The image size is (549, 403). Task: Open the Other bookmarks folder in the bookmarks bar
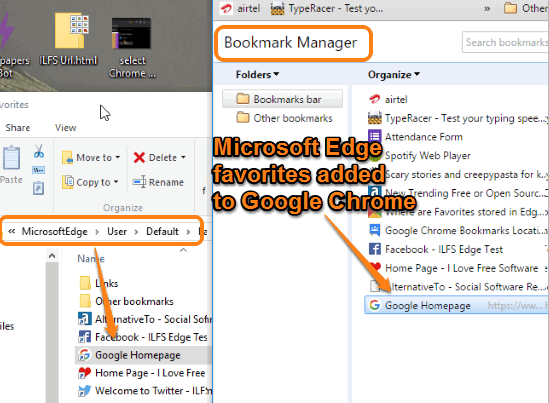click(x=526, y=8)
